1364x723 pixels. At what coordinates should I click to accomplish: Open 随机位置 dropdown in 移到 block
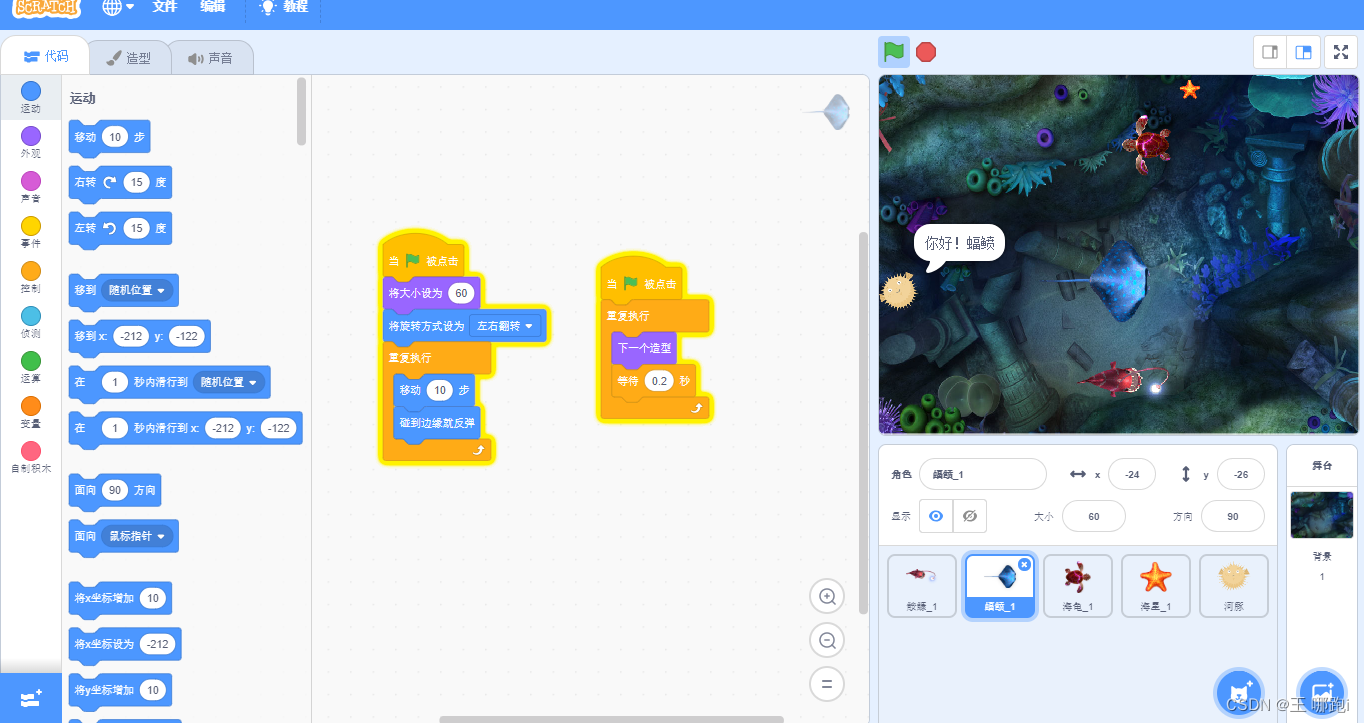click(x=137, y=290)
